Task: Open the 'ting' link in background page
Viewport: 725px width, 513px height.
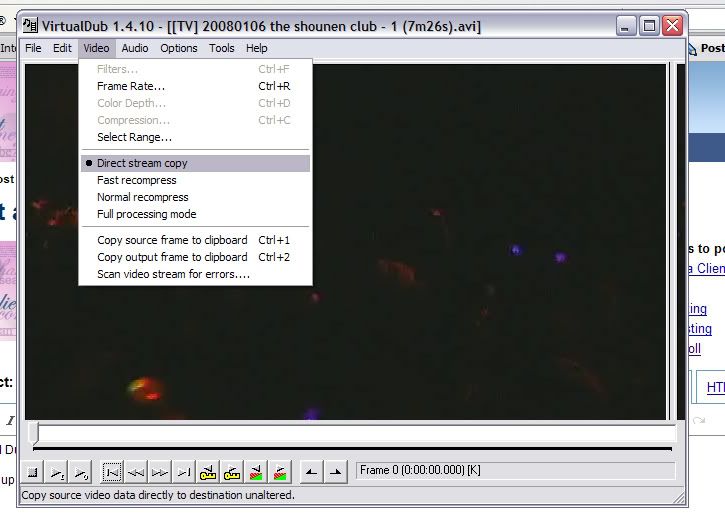Action: click(x=700, y=329)
